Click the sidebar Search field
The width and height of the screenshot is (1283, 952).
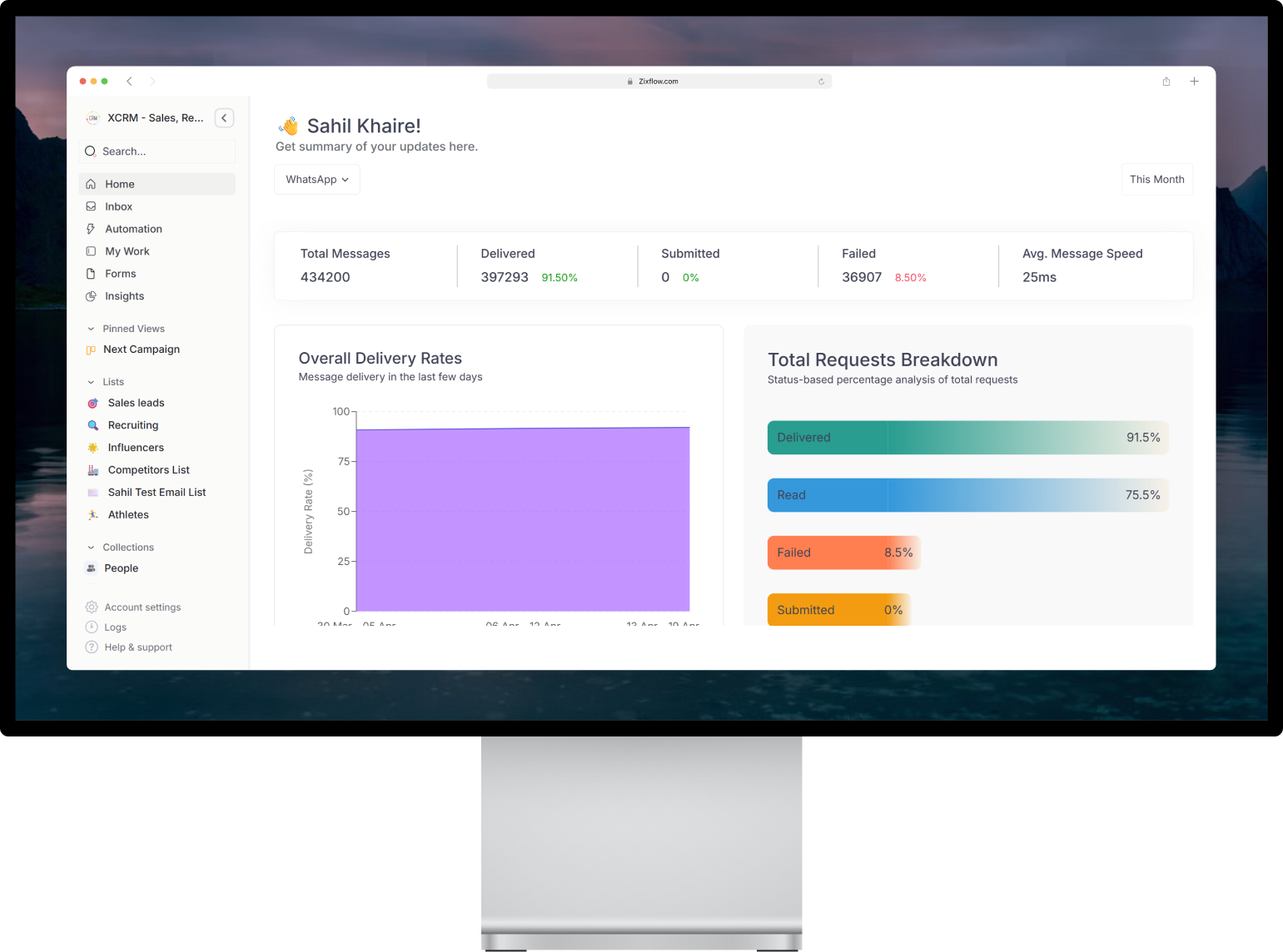tap(157, 151)
